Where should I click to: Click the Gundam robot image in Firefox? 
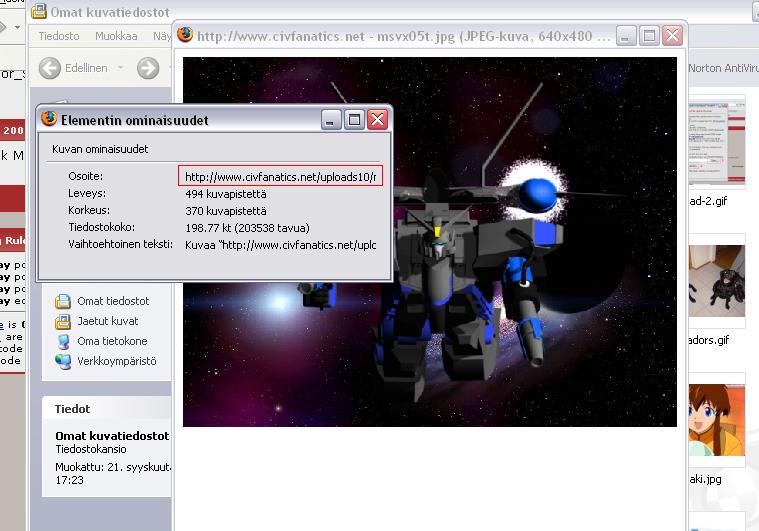click(x=430, y=242)
